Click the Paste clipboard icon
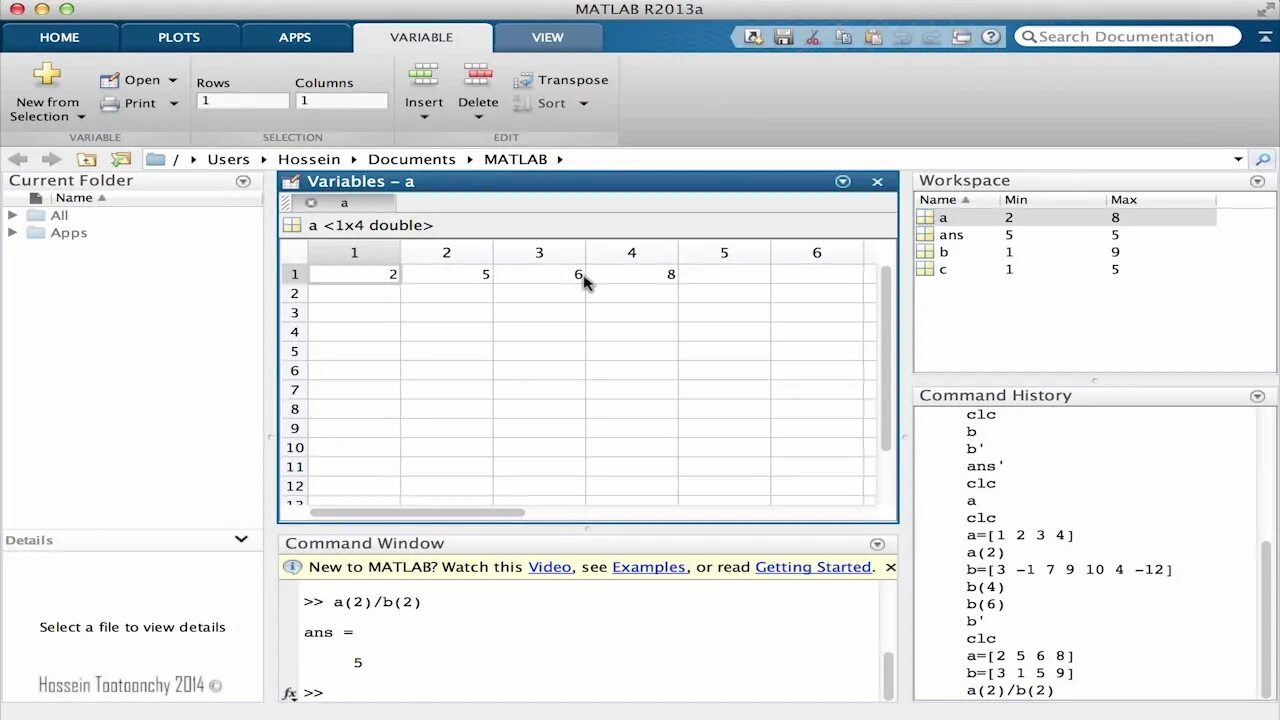 click(x=873, y=37)
